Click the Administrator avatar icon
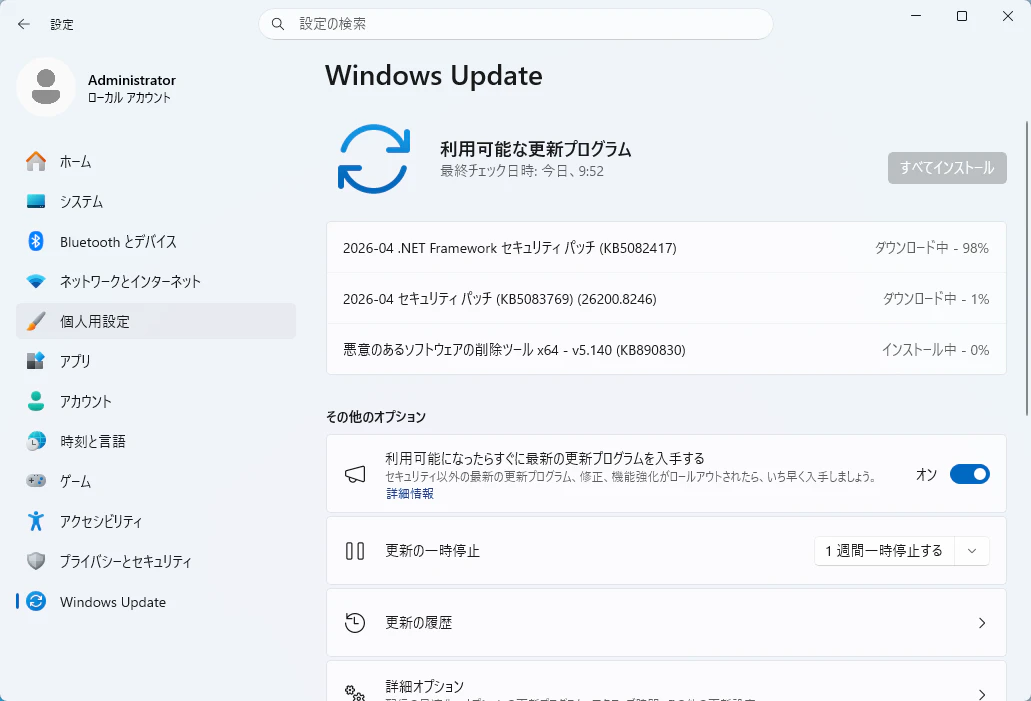 click(46, 87)
